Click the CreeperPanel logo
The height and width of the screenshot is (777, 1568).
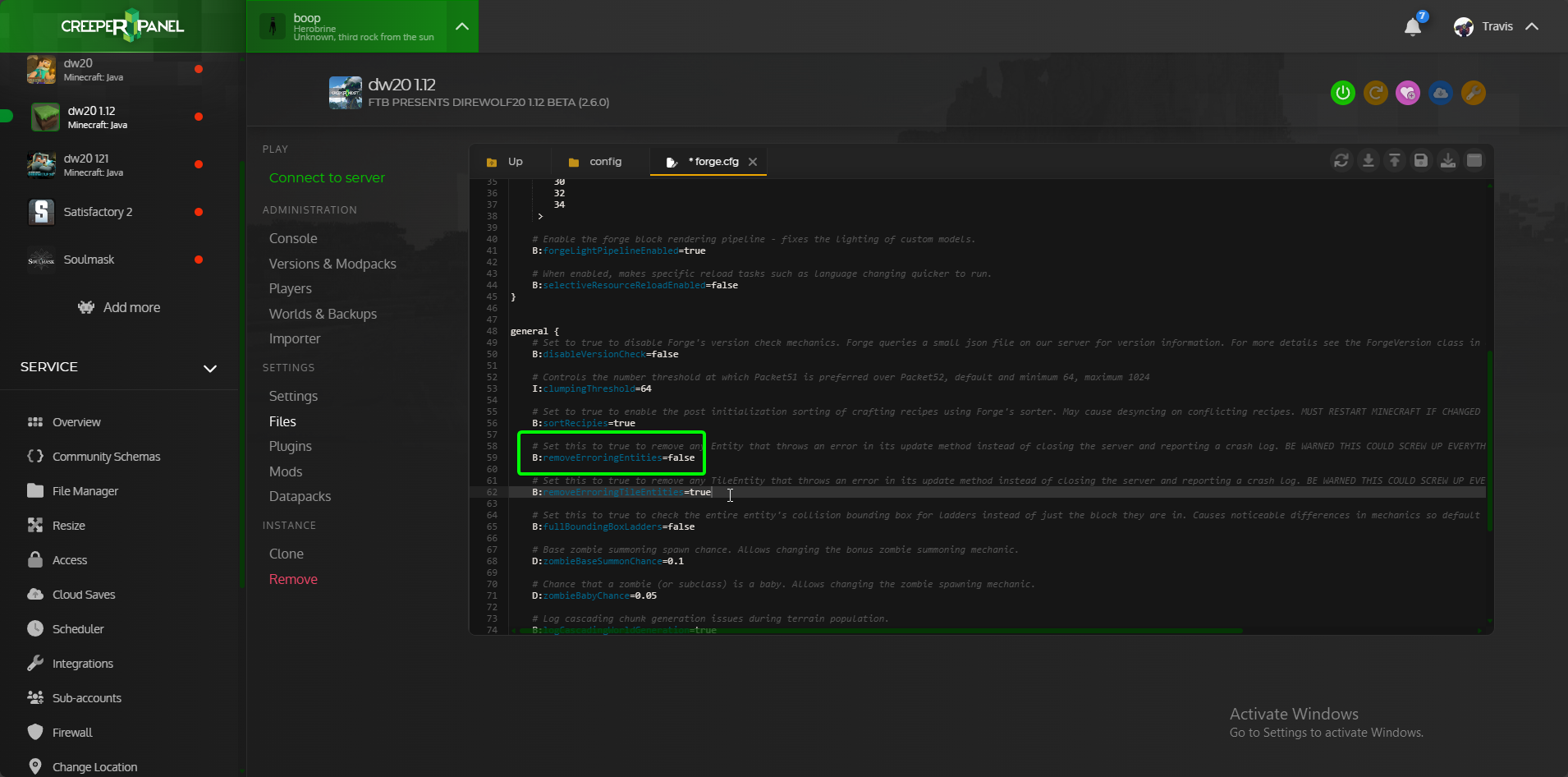(122, 26)
